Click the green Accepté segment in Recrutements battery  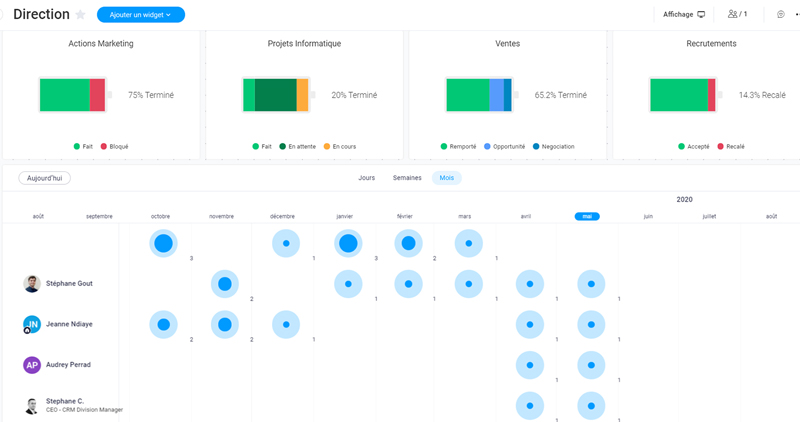click(x=679, y=95)
